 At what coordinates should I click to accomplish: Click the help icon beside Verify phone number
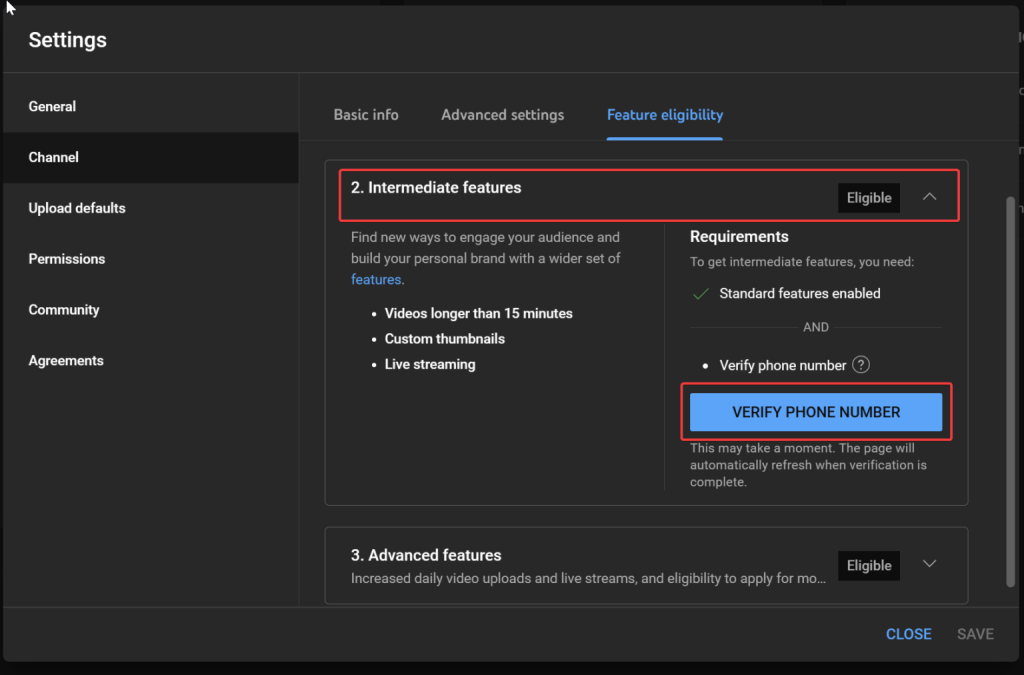[x=861, y=365]
